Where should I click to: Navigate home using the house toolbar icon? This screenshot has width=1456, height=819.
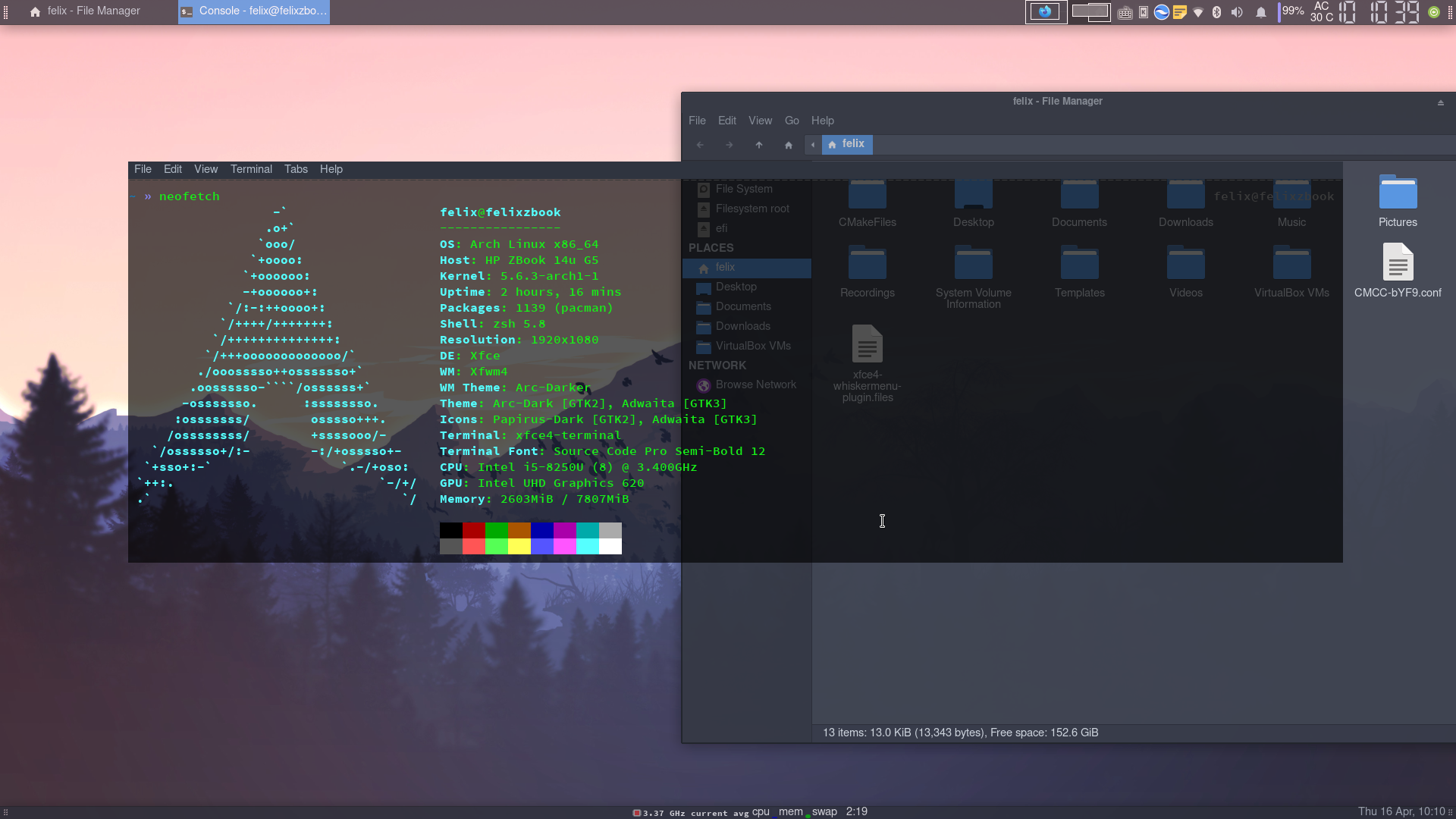click(789, 145)
